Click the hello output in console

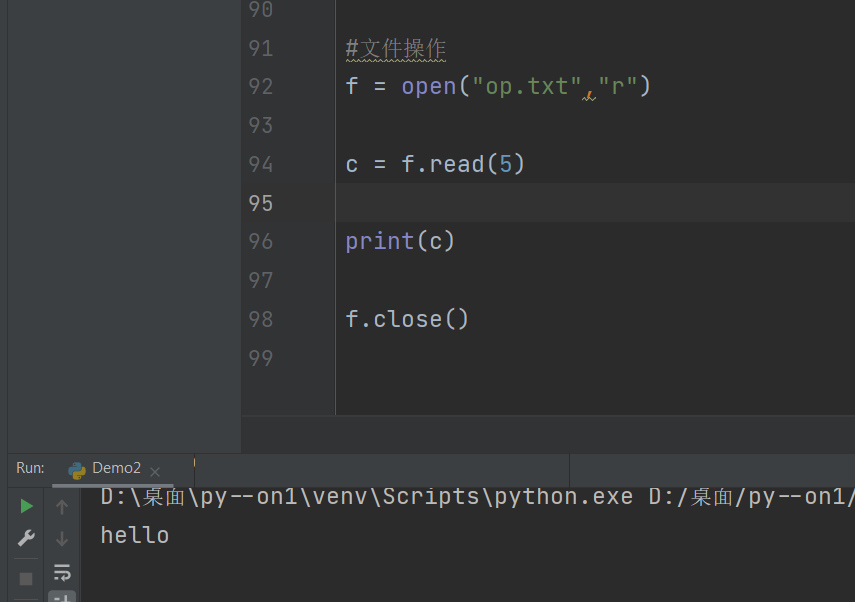135,535
